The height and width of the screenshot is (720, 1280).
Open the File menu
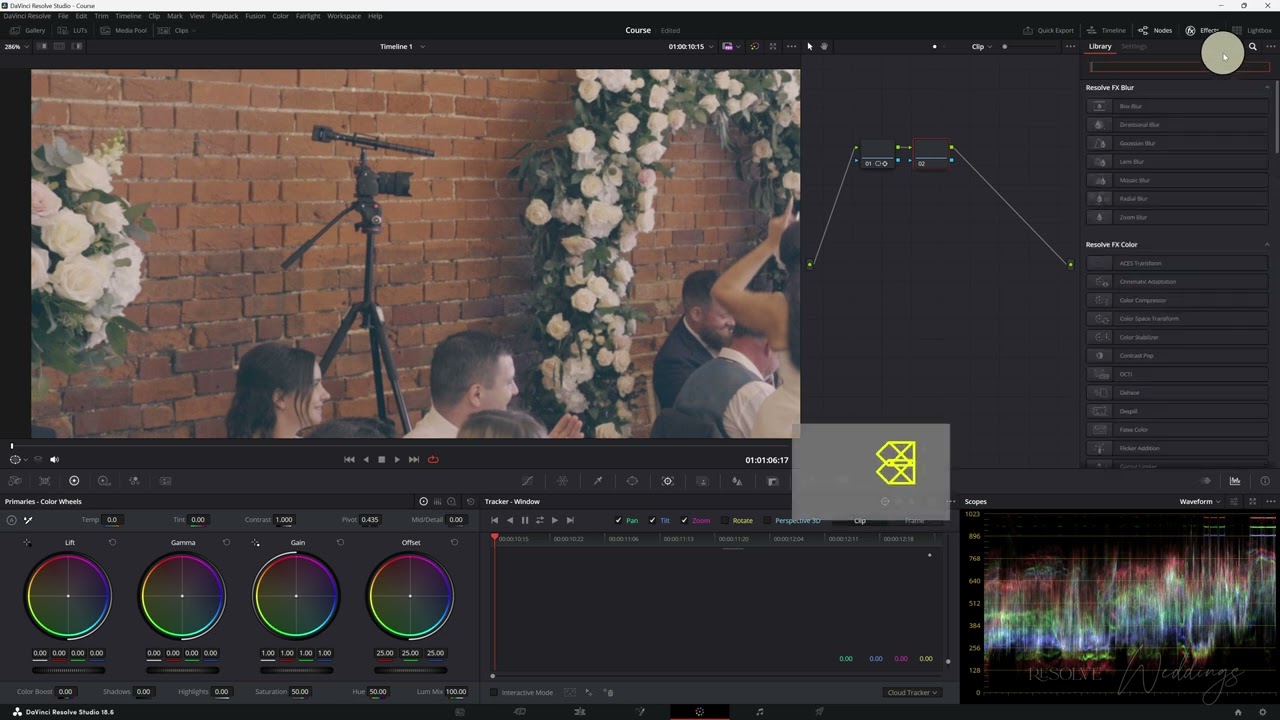click(x=63, y=16)
